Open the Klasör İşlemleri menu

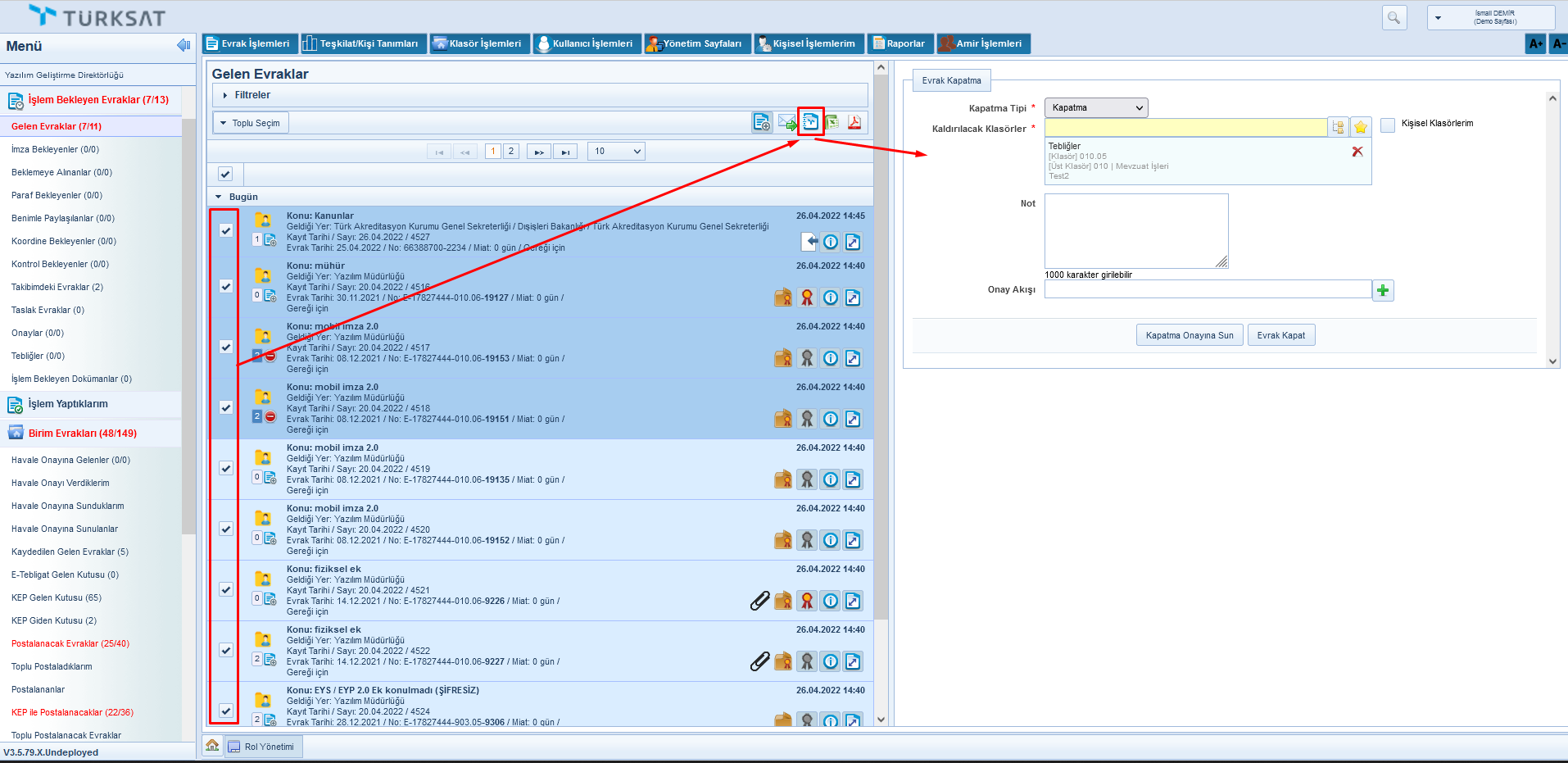(x=478, y=43)
